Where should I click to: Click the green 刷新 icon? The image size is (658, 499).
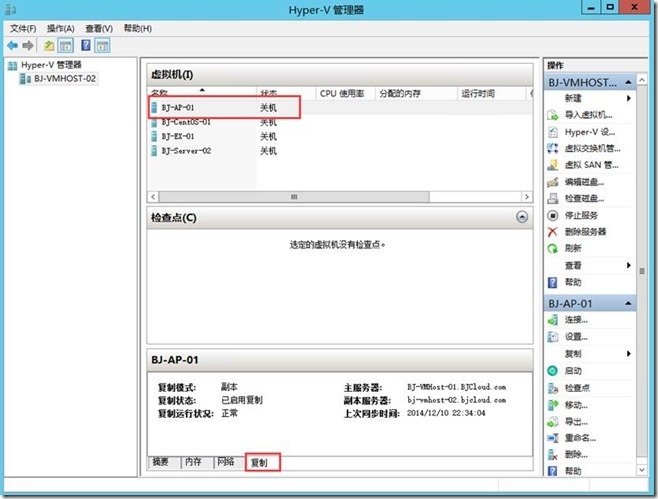(x=553, y=248)
